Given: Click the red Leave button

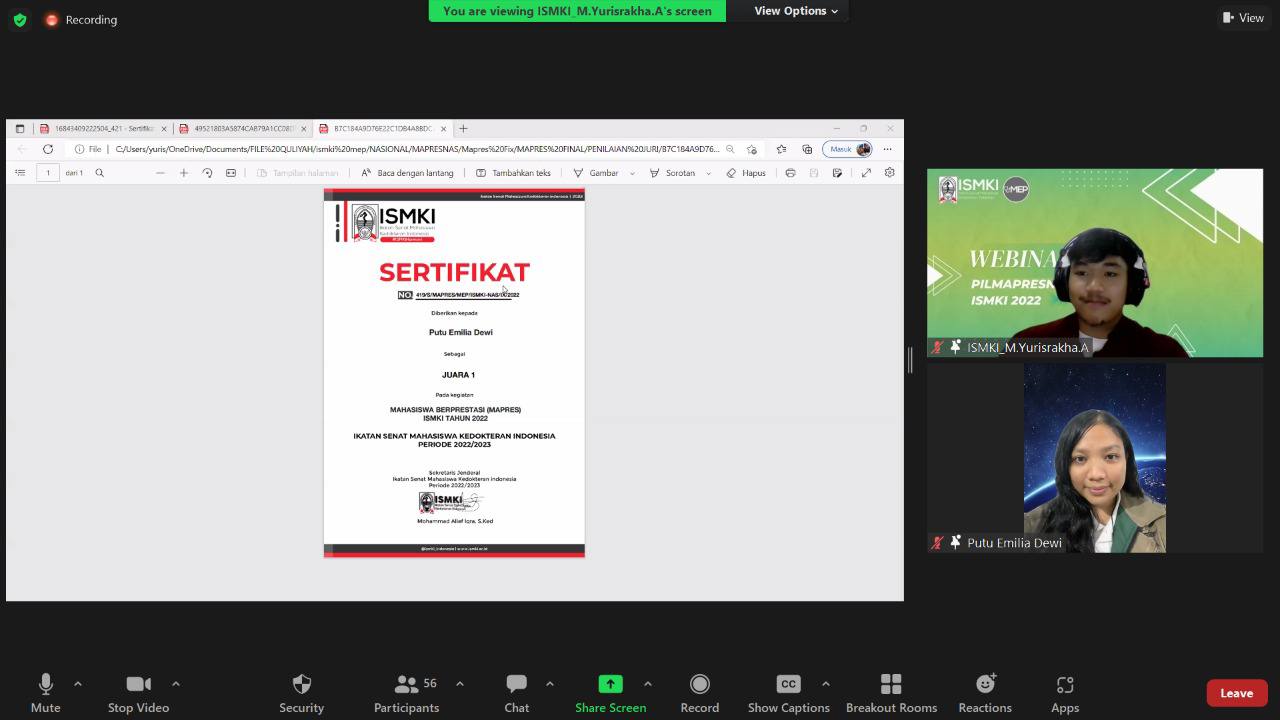Looking at the screenshot, I should tap(1236, 693).
